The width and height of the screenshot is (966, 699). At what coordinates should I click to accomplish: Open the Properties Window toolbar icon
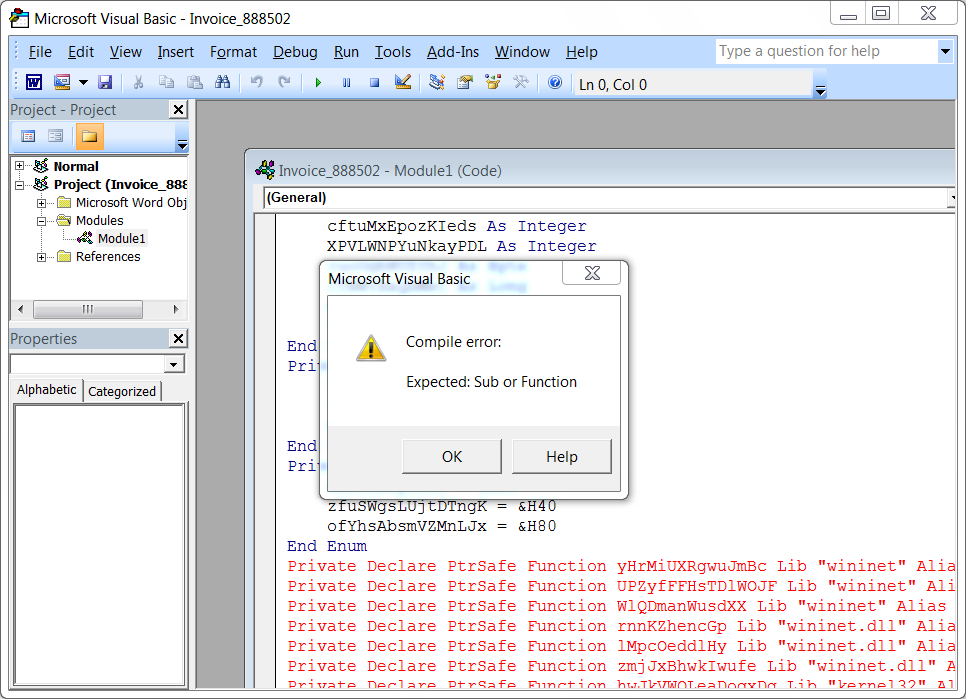pyautogui.click(x=465, y=82)
